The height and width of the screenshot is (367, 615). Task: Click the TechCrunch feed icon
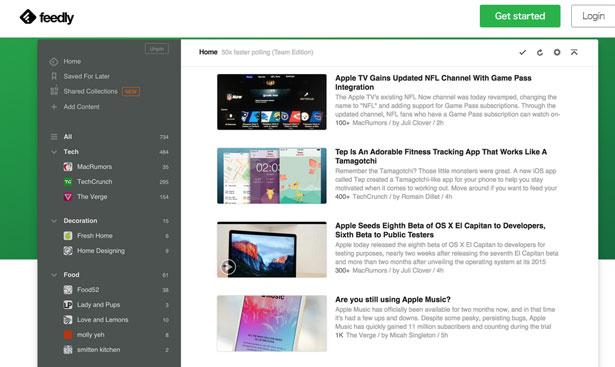tap(68, 182)
